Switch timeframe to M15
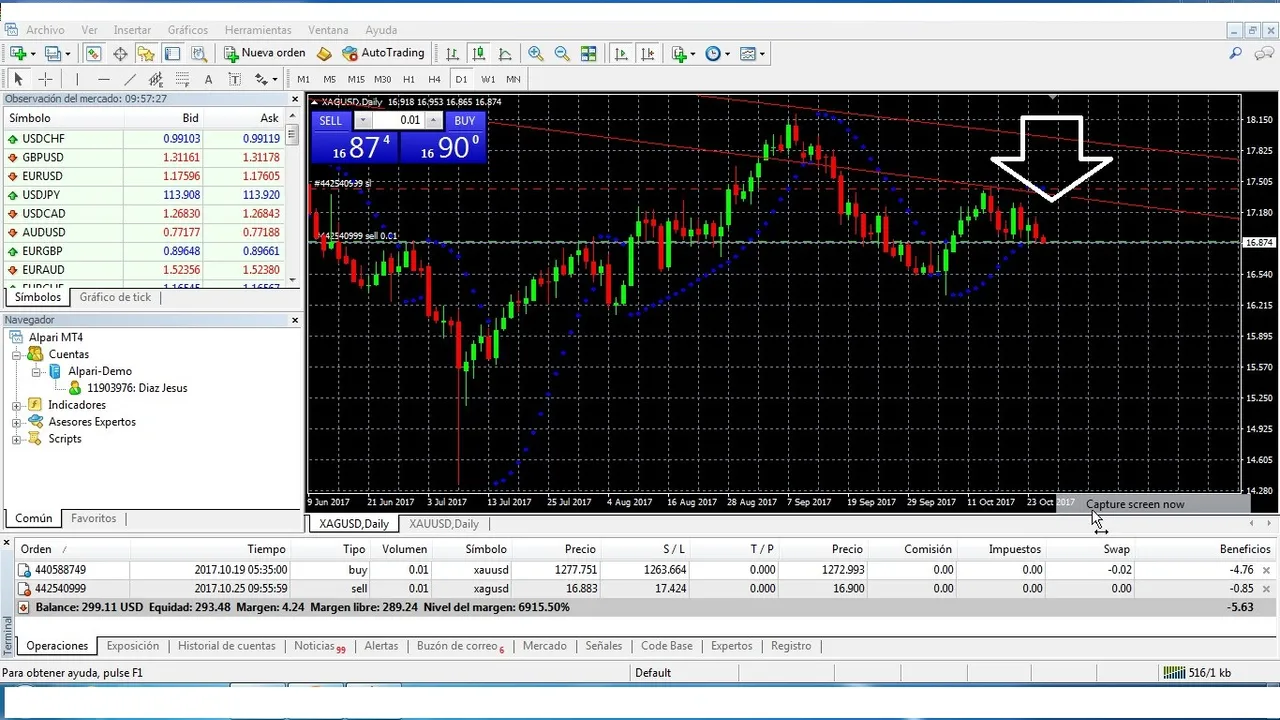1280x720 pixels. pos(356,79)
